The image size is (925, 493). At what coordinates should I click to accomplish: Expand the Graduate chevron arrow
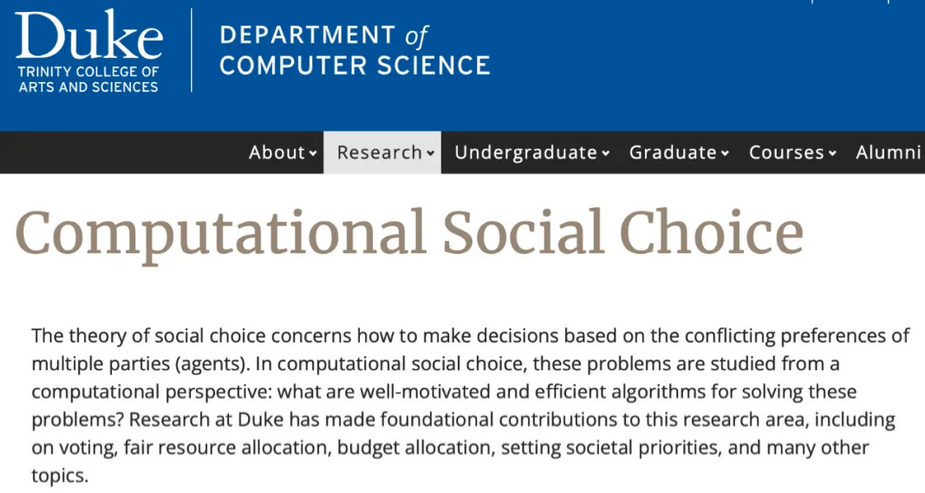pos(725,153)
